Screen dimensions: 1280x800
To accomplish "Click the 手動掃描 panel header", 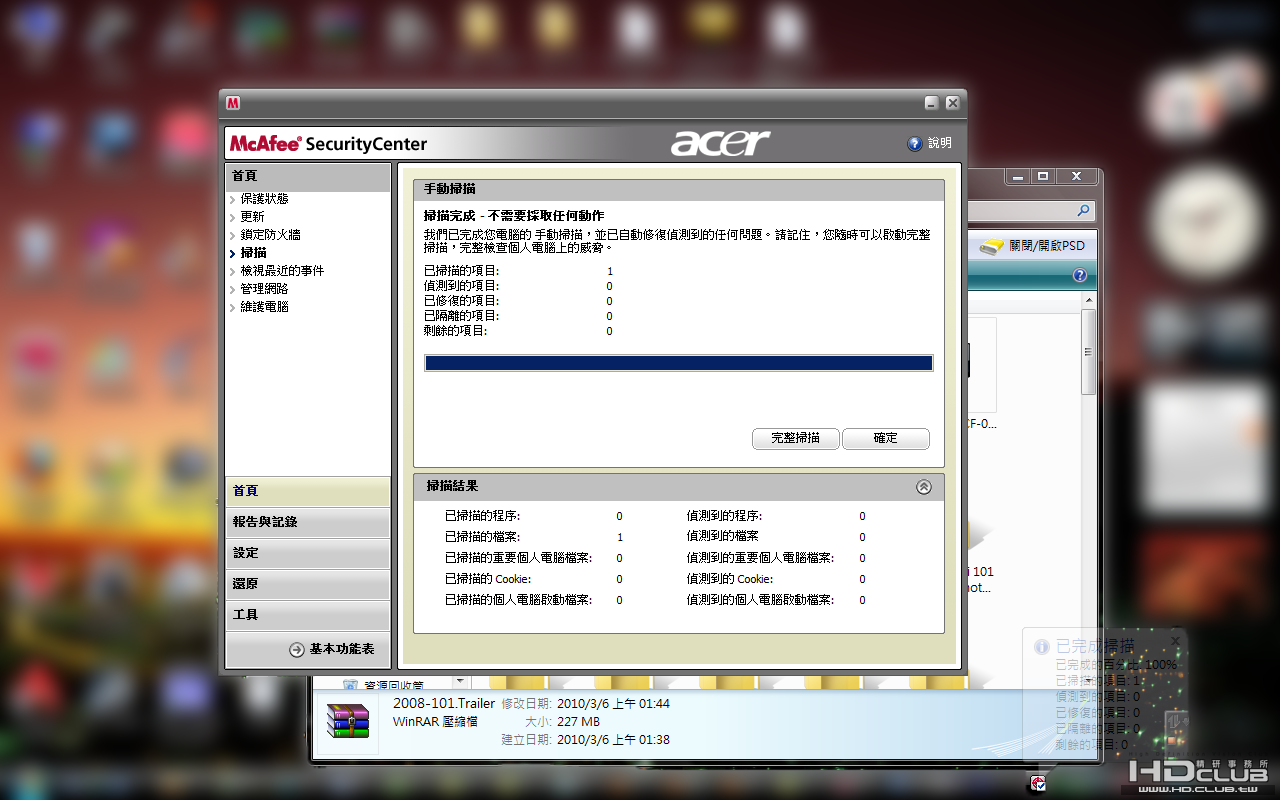I will pos(679,189).
